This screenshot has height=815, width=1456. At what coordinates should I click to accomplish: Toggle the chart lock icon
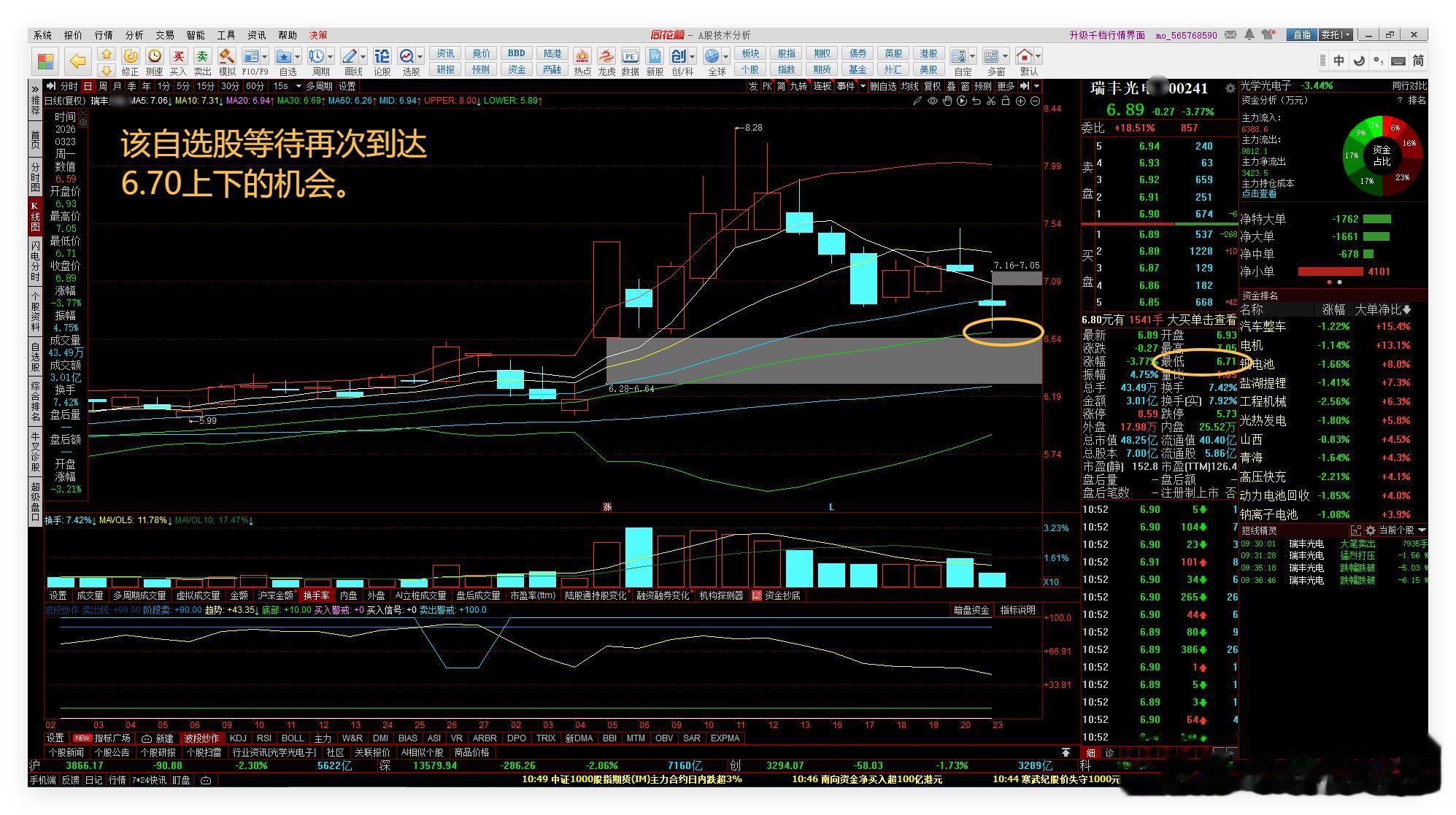pyautogui.click(x=1005, y=101)
